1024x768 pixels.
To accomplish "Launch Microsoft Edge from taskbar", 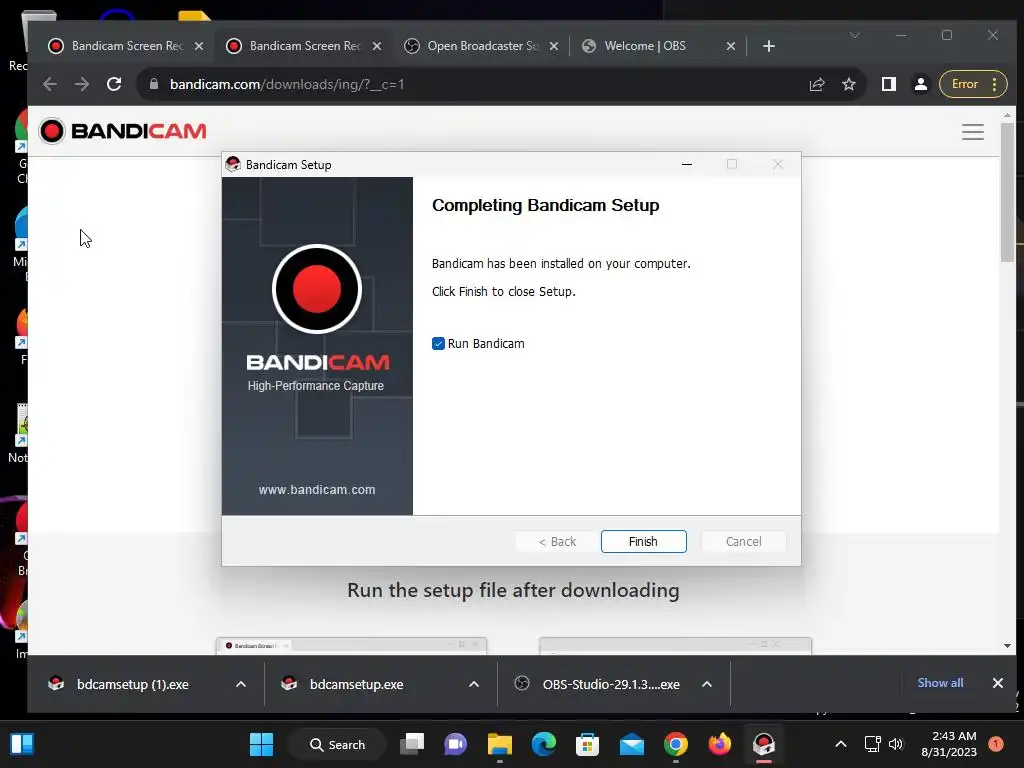I will 543,744.
